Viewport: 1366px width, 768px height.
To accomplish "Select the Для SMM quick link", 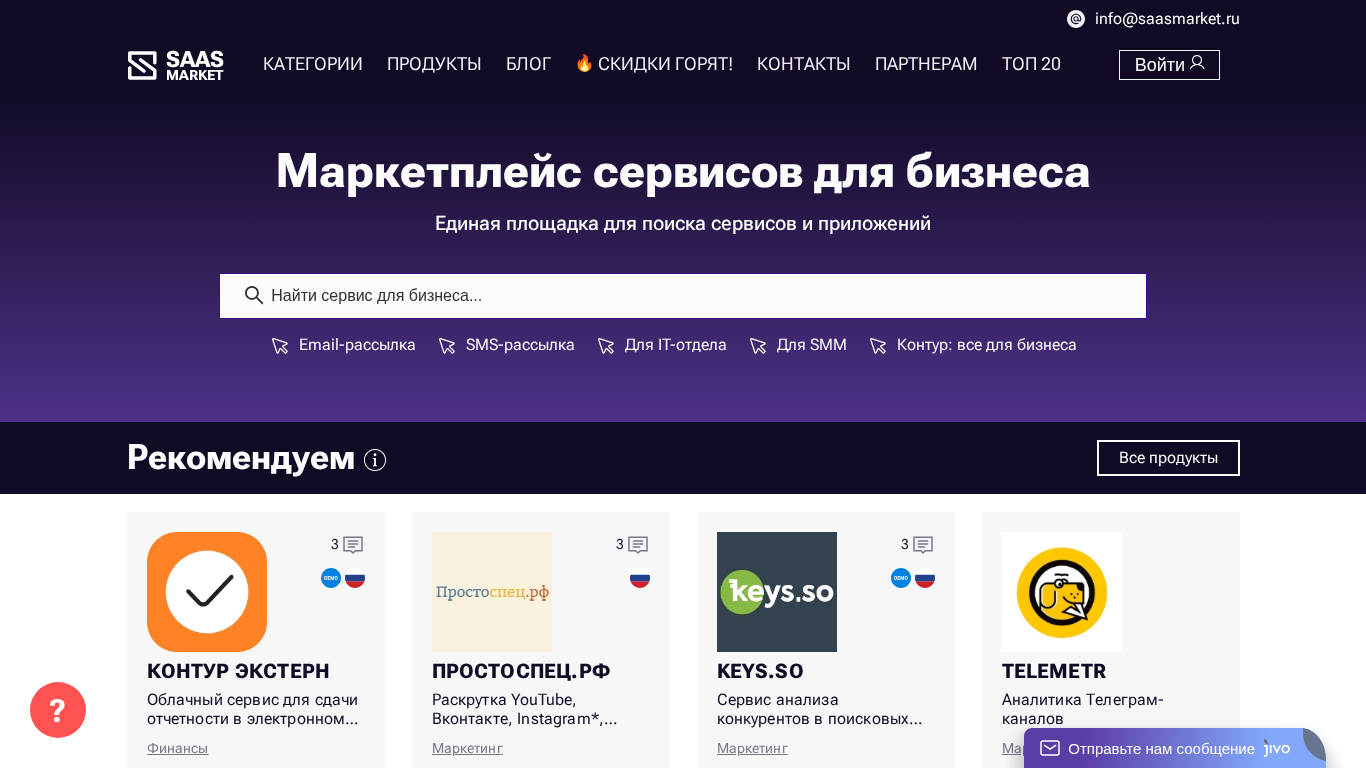I will coord(798,345).
